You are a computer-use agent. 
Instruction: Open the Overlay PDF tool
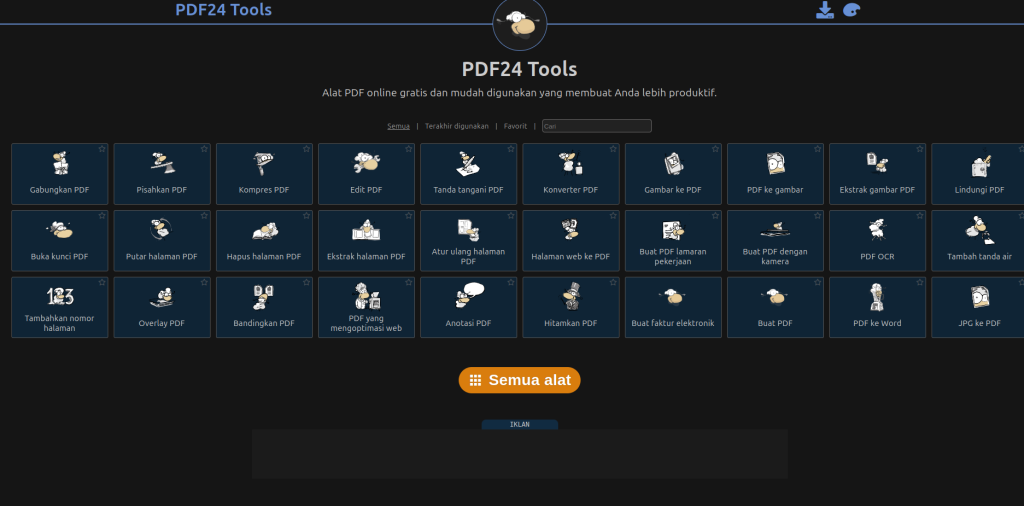tap(162, 307)
